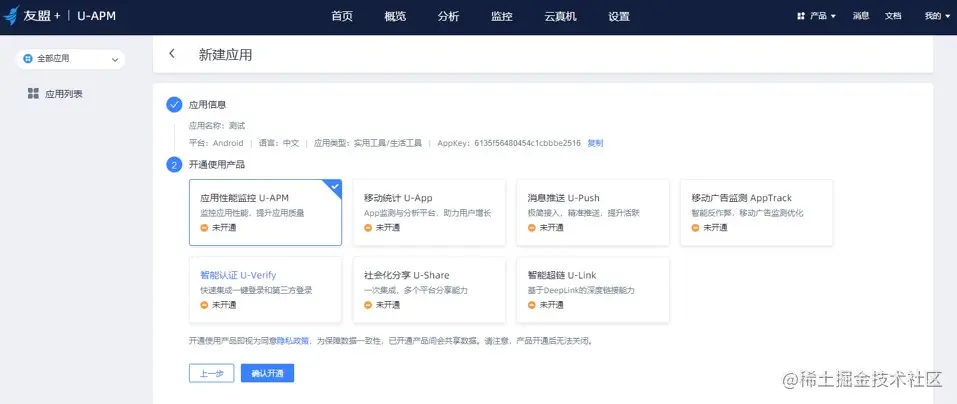Click the 平台：Android text
Image resolution: width=957 pixels, height=404 pixels.
pos(216,143)
